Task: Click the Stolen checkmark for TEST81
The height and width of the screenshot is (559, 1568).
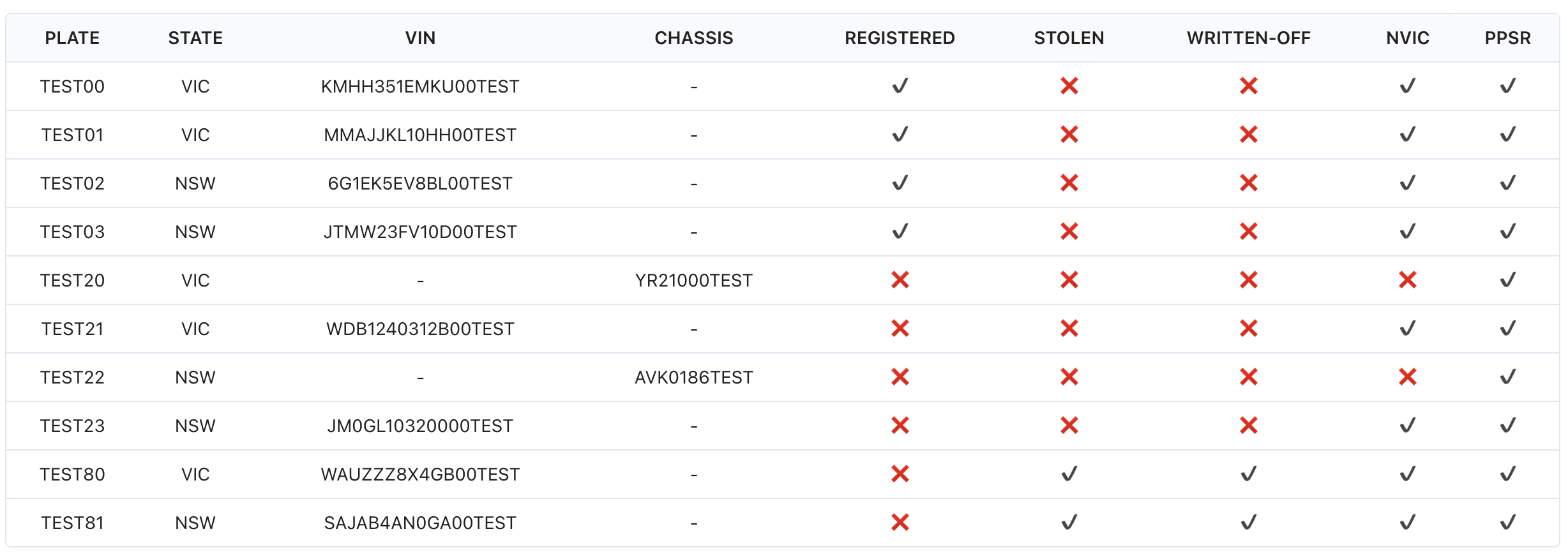Action: coord(1069,523)
